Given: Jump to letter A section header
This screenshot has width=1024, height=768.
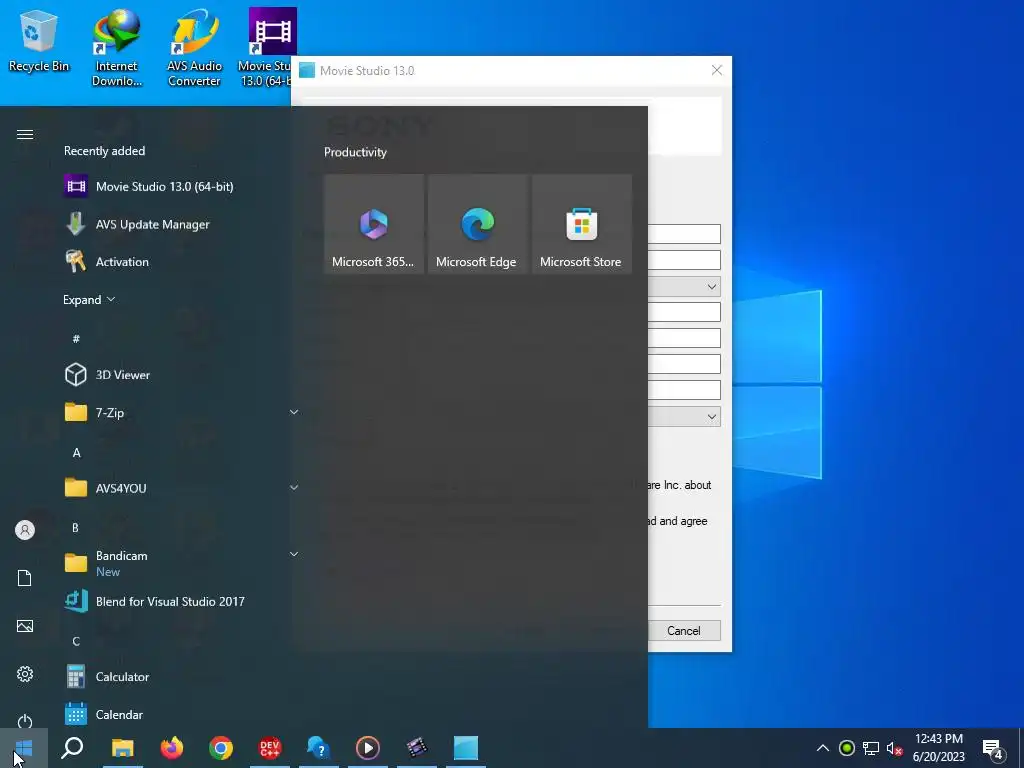Looking at the screenshot, I should pos(76,453).
